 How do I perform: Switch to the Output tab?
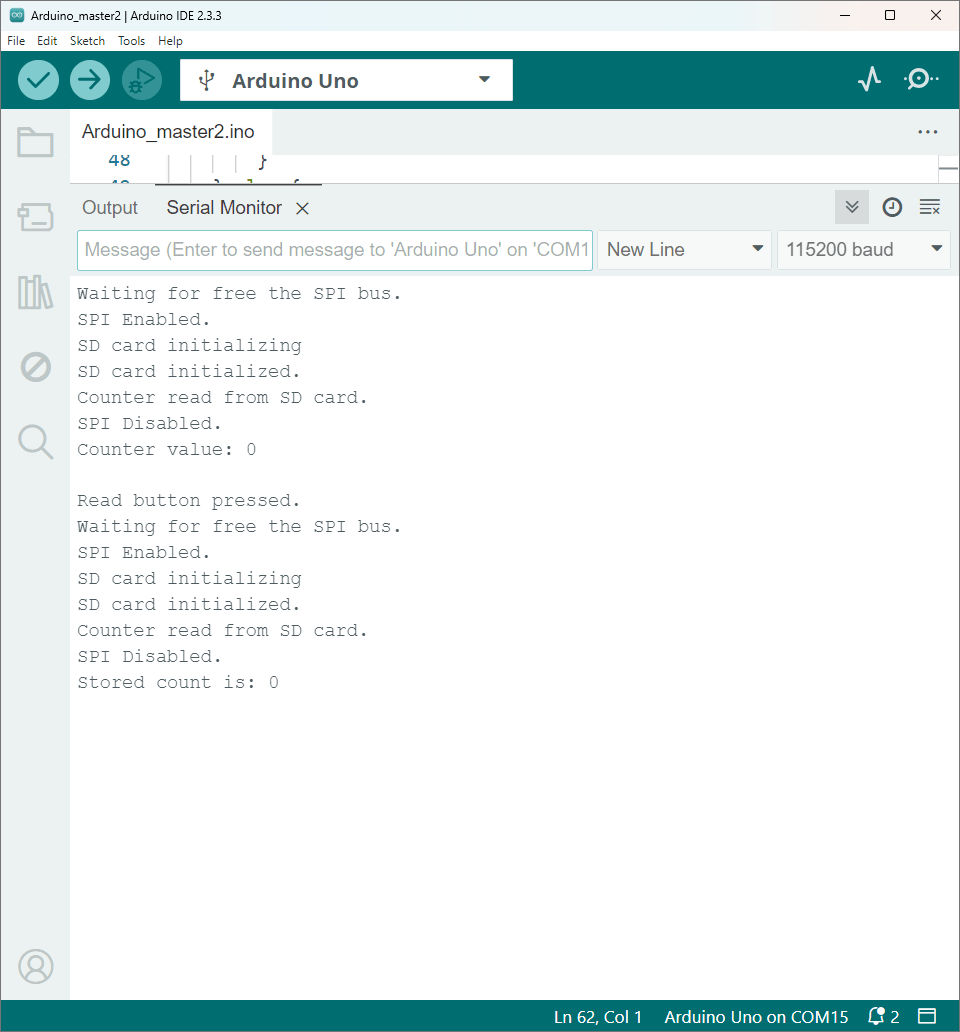click(x=110, y=207)
